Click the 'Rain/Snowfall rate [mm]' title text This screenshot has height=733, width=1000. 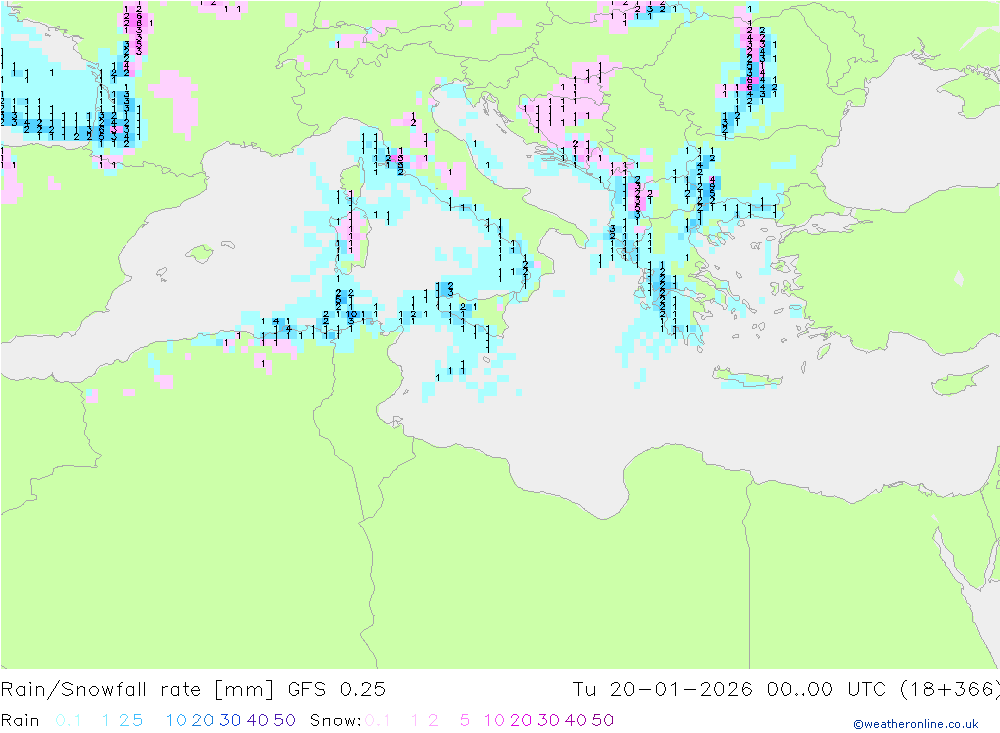pos(136,690)
